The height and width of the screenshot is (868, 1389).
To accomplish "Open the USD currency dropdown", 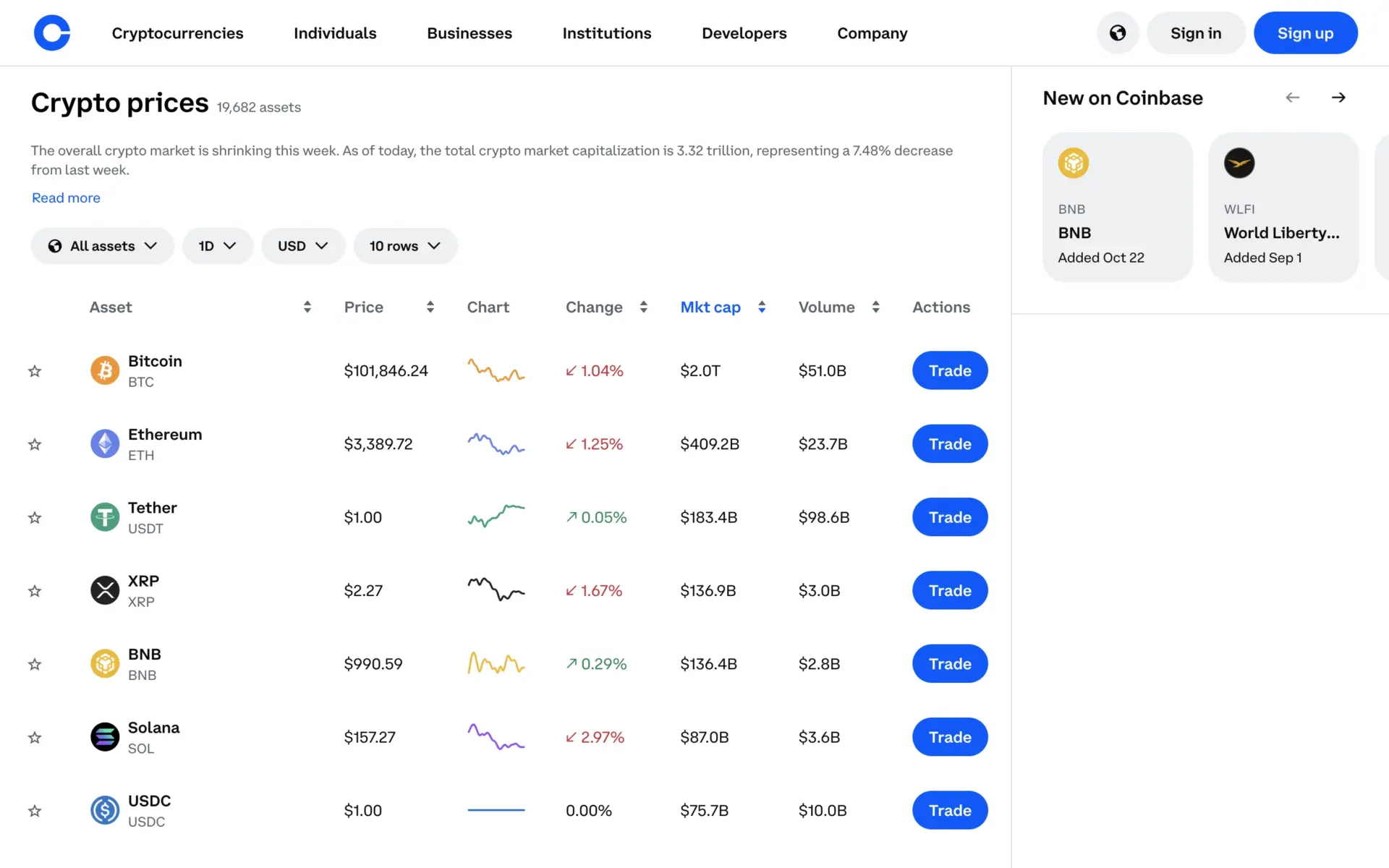I will coord(303,246).
